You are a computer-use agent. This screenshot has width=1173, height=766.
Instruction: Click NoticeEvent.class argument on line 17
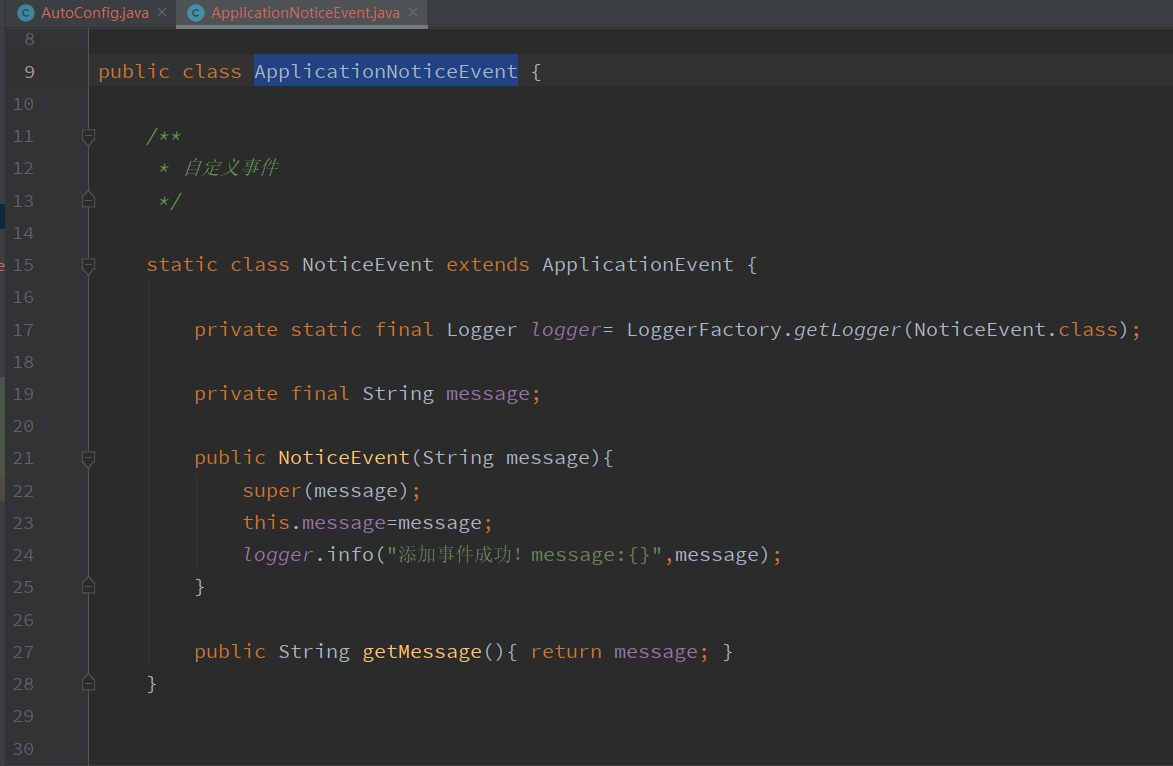pyautogui.click(x=1015, y=330)
